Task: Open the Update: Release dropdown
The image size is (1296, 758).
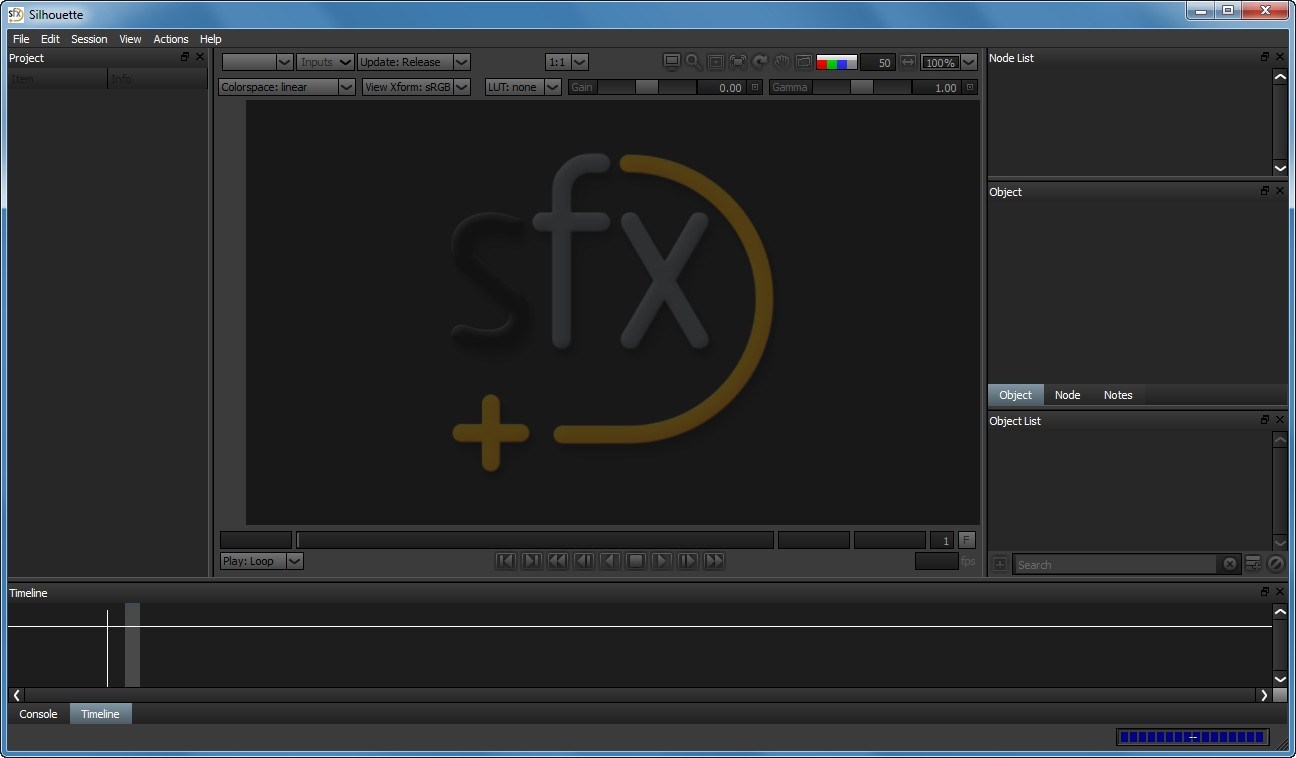Action: 414,62
